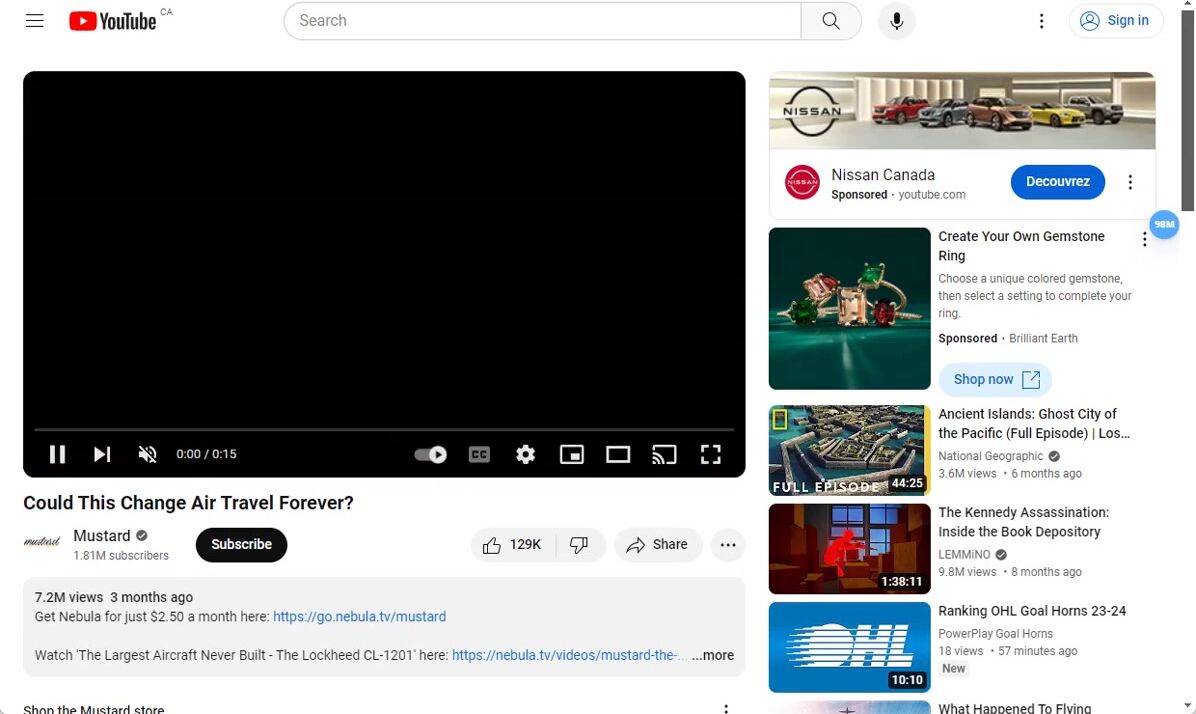Click the Nissan banner ad image
This screenshot has height=714, width=1196.
point(962,111)
